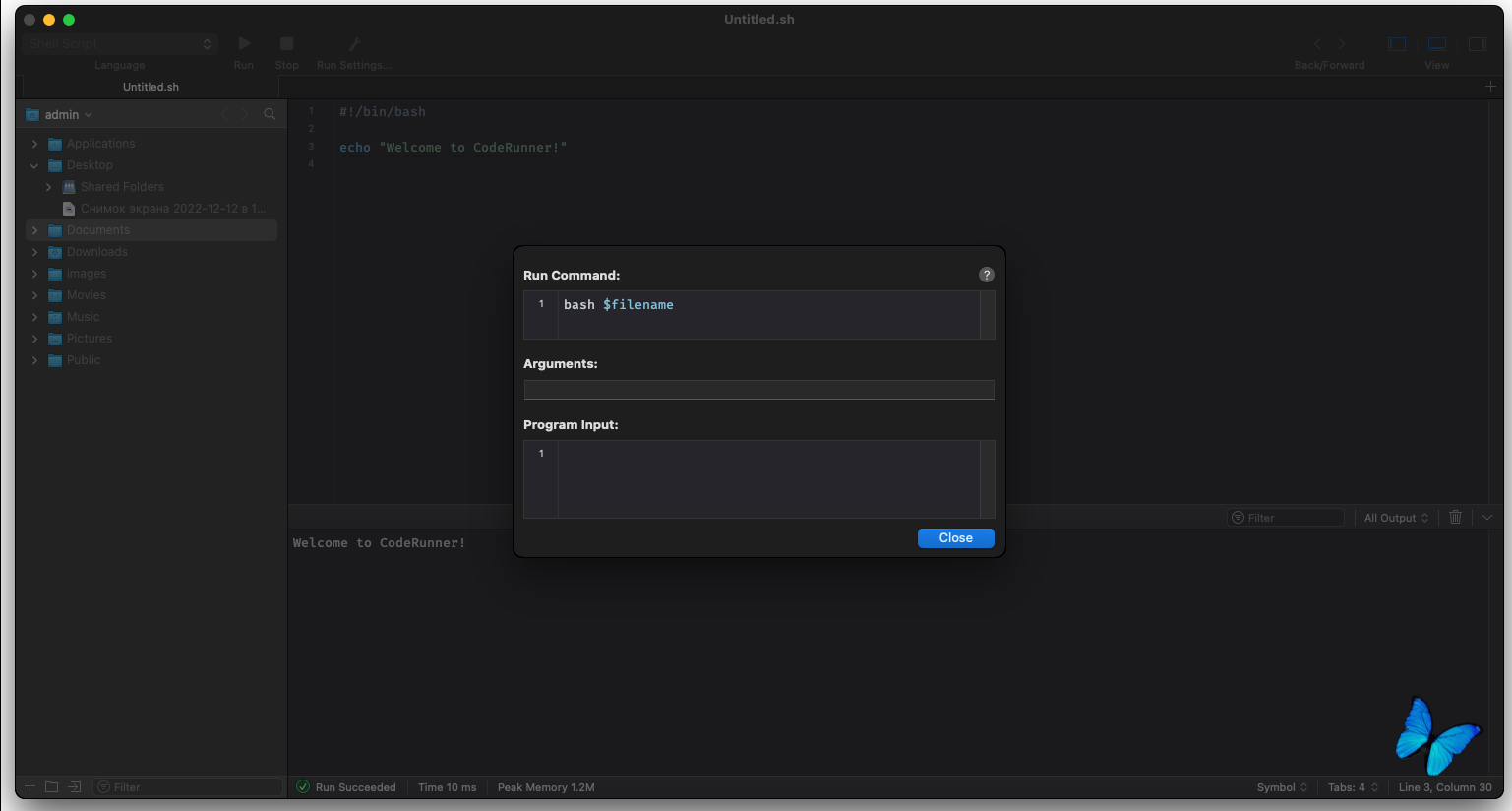Image resolution: width=1512 pixels, height=811 pixels.
Task: Toggle the bottom console view icon
Action: point(1437,44)
